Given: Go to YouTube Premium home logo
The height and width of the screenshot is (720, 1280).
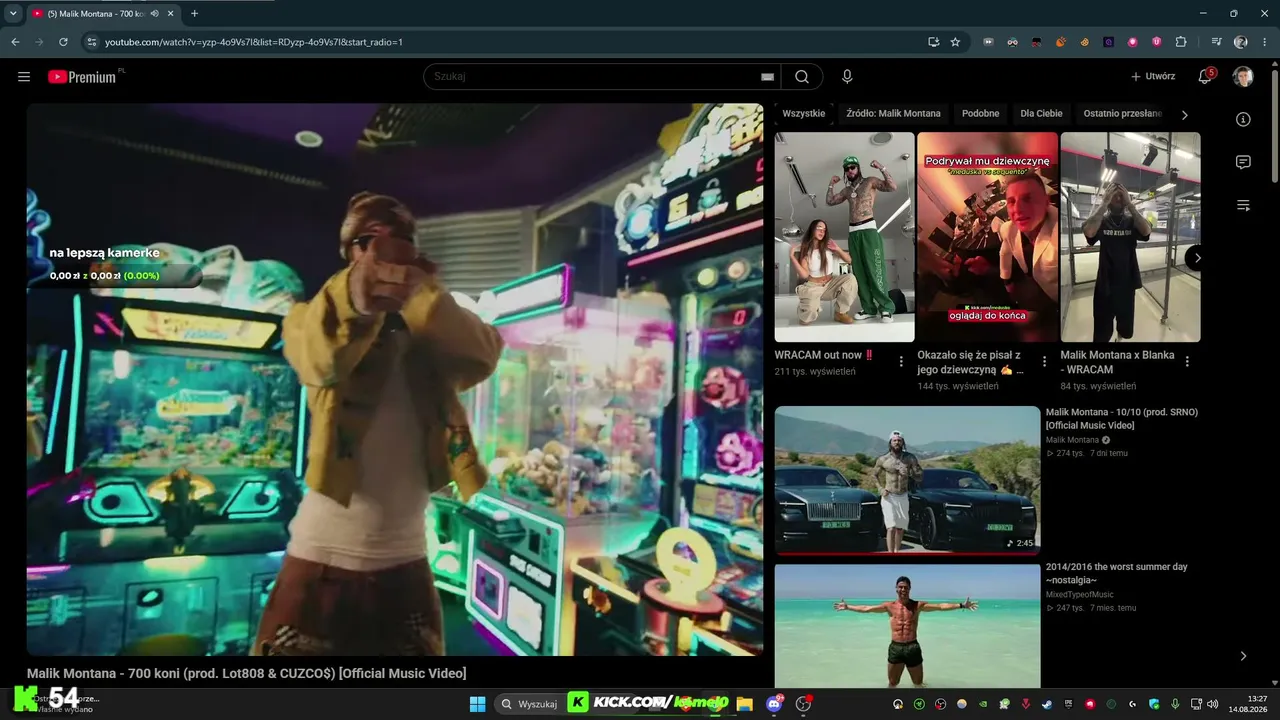Looking at the screenshot, I should click(82, 77).
